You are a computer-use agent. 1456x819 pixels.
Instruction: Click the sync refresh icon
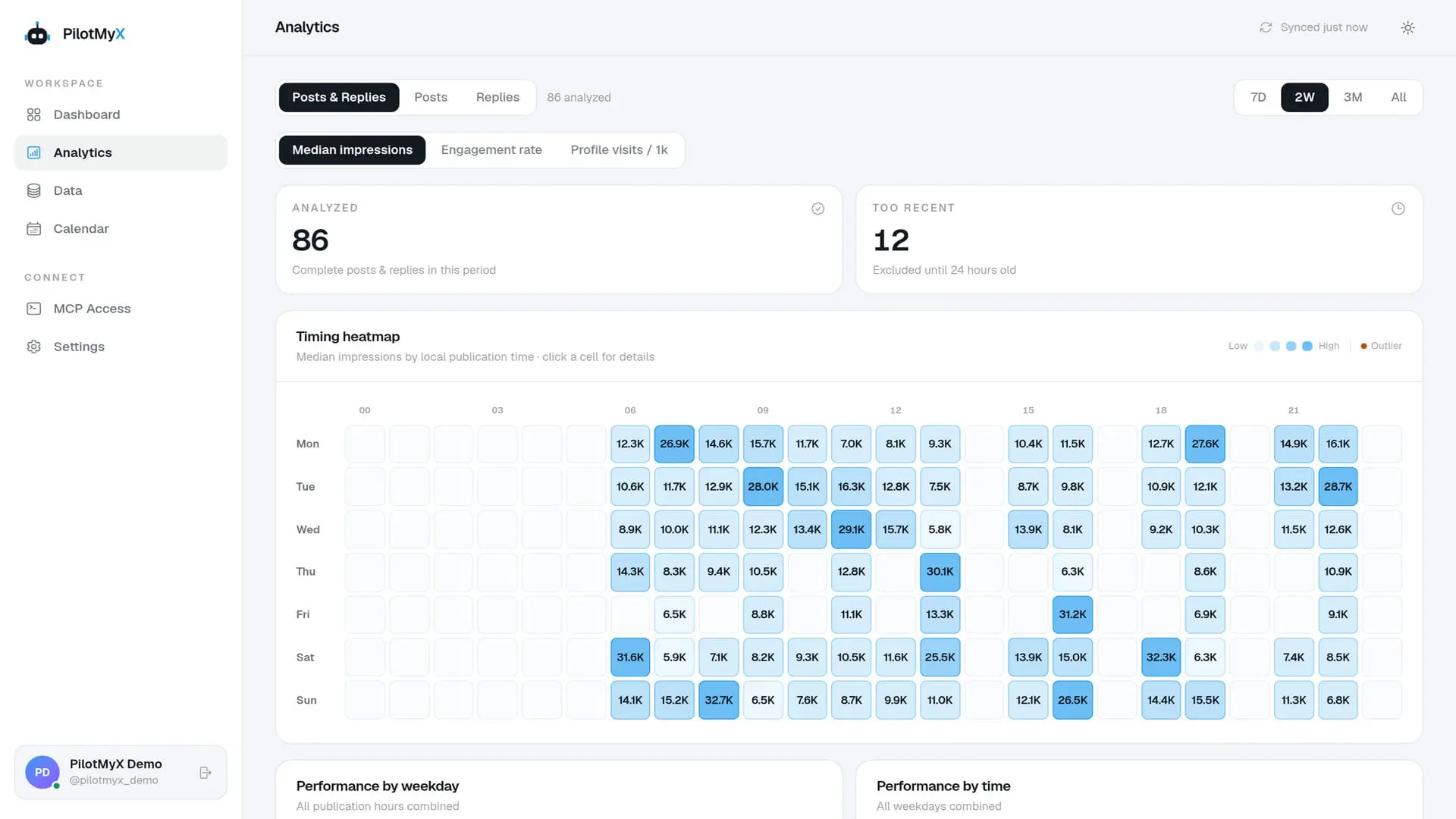coord(1266,27)
